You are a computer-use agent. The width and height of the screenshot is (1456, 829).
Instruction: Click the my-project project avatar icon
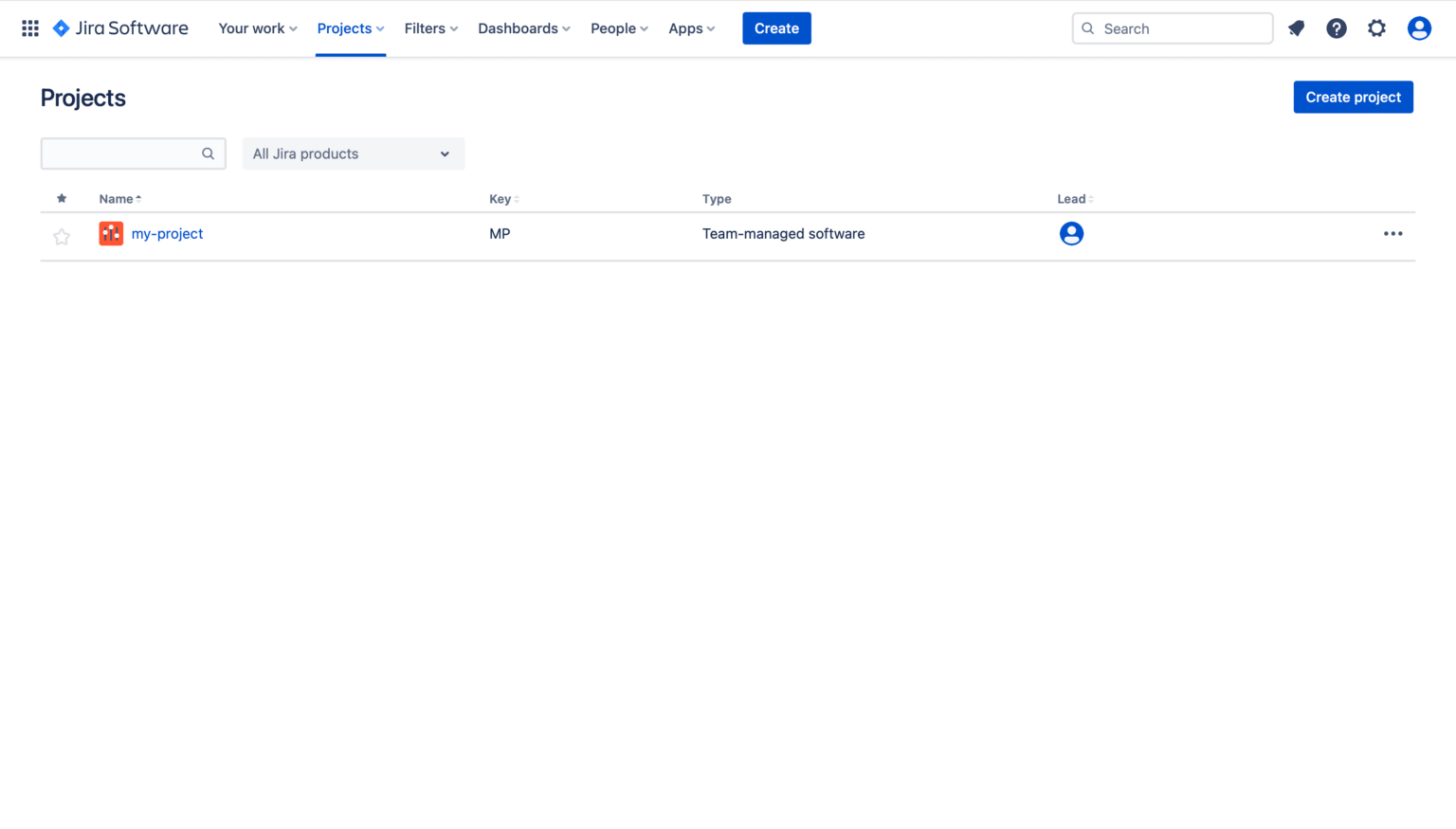pos(111,233)
